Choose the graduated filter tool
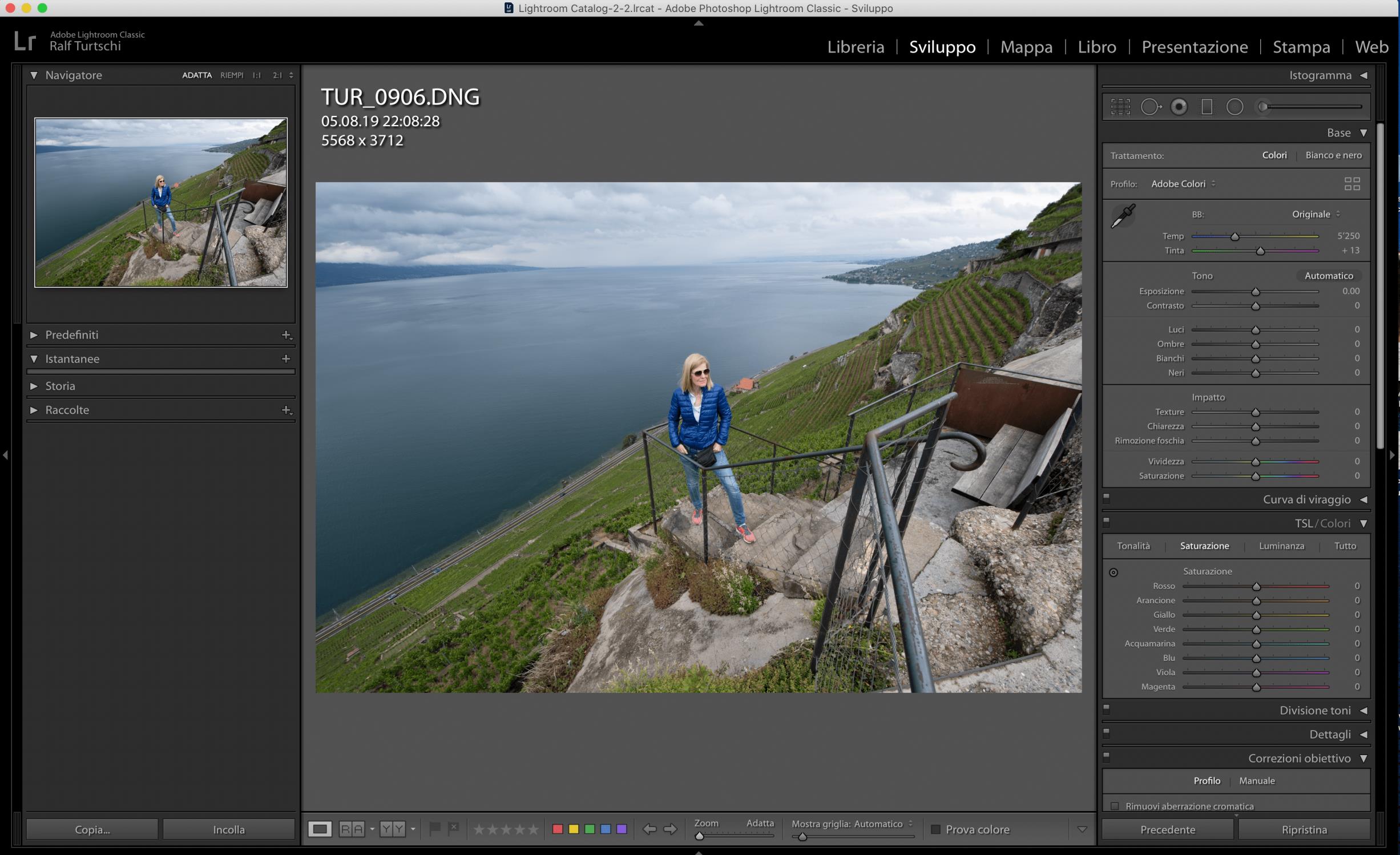 click(x=1207, y=107)
